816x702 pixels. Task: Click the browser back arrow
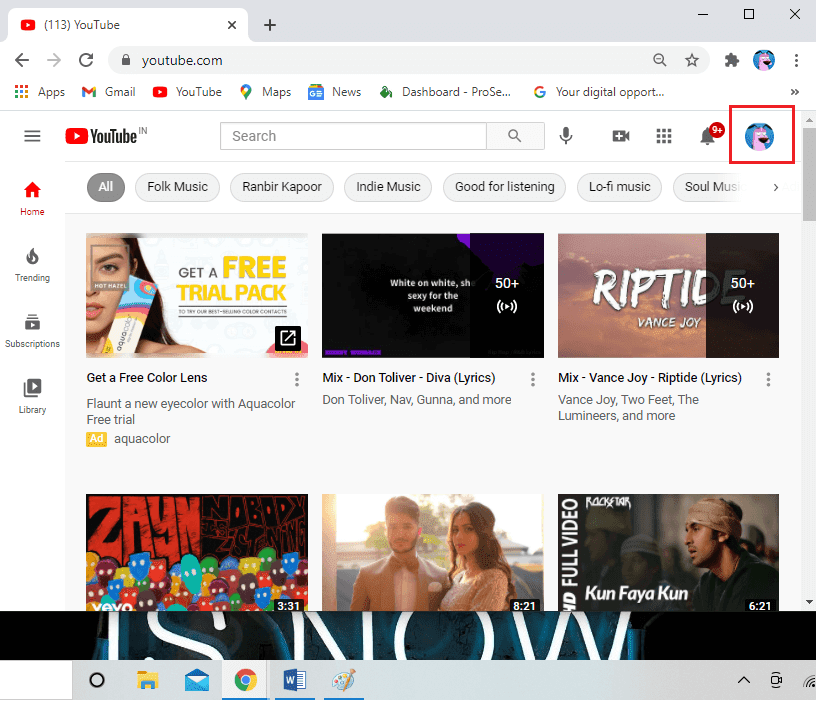click(x=22, y=60)
